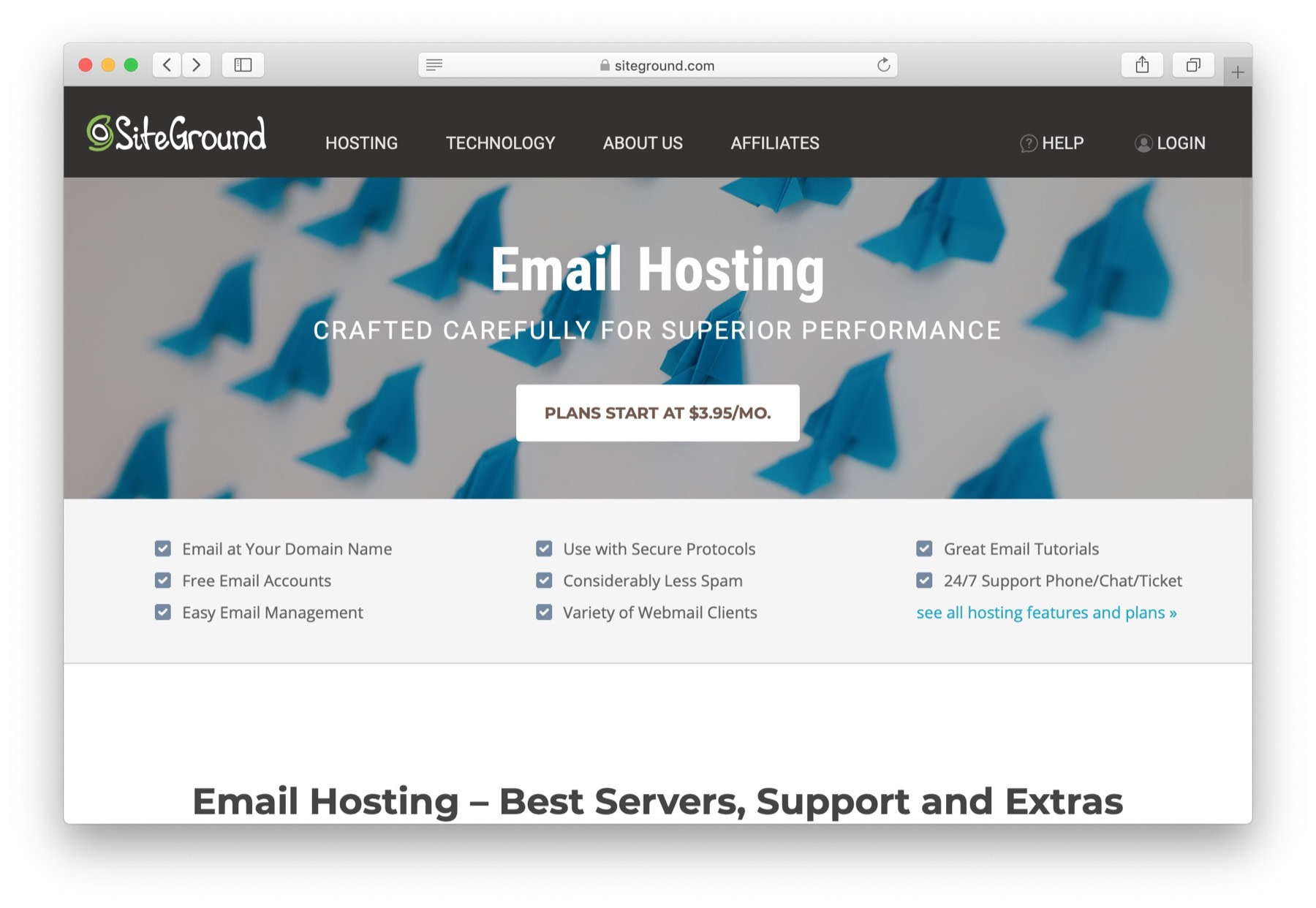Image resolution: width=1316 pixels, height=908 pixels.
Task: Click checkbox beside Free Email Accounts
Action: pyautogui.click(x=163, y=580)
